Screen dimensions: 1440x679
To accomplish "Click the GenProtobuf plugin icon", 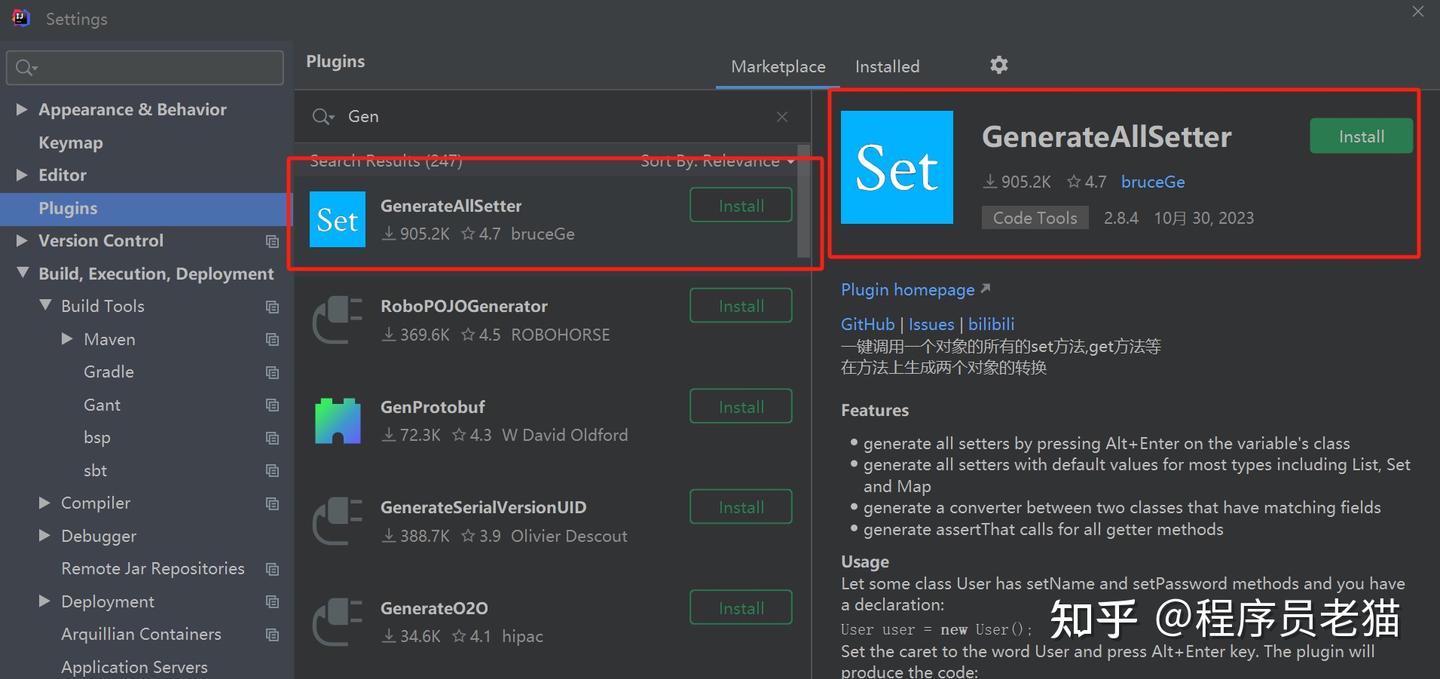I will coord(337,421).
